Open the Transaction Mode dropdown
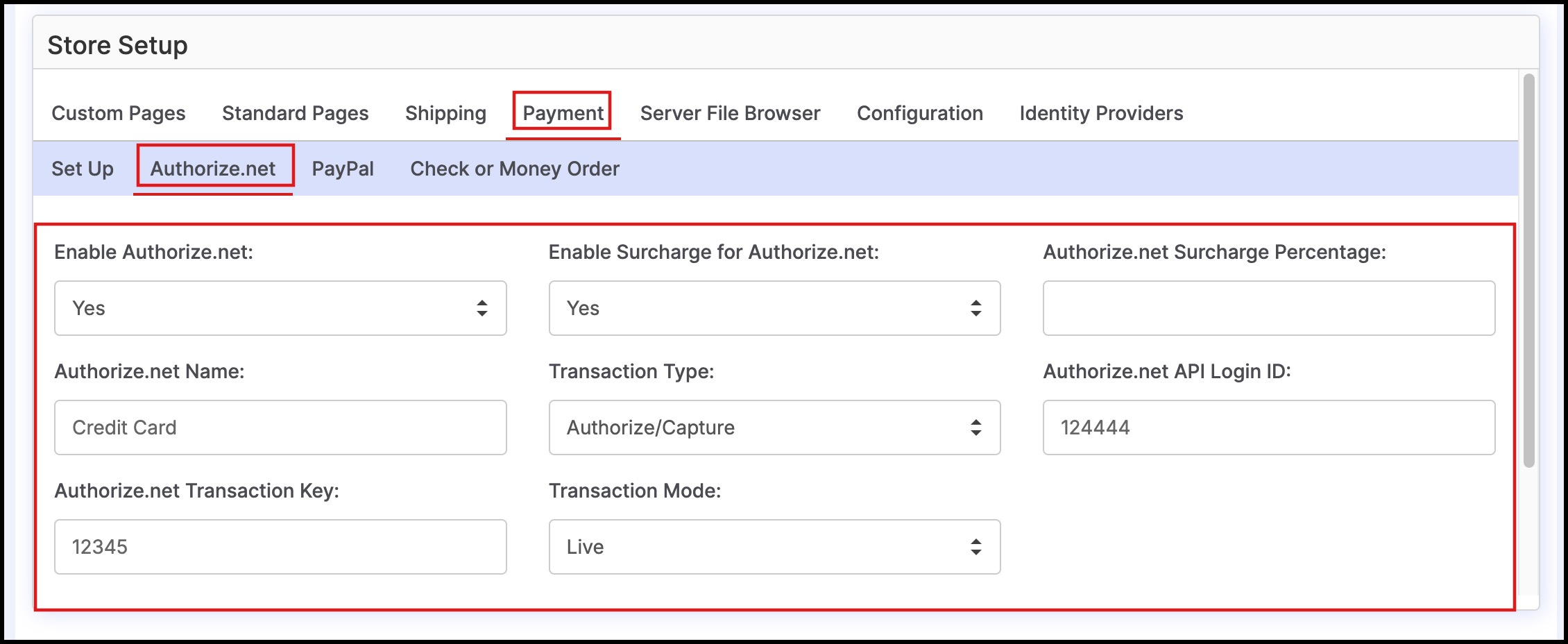1568x644 pixels. pyautogui.click(x=774, y=547)
